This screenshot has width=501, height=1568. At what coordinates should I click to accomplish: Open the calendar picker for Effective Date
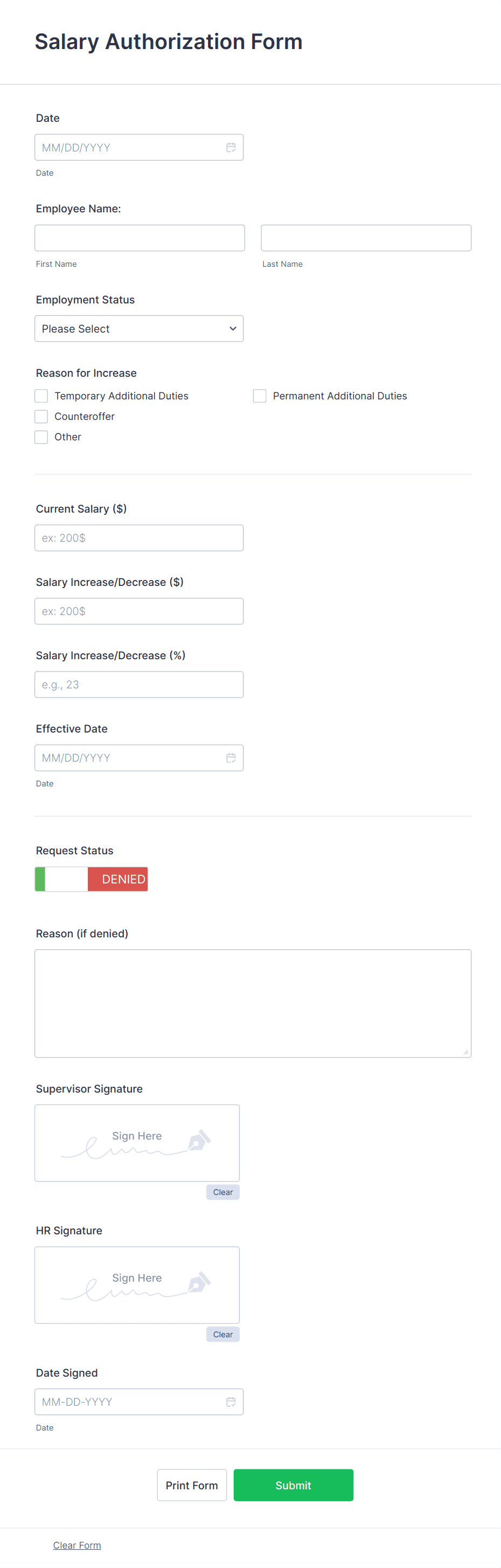(231, 757)
